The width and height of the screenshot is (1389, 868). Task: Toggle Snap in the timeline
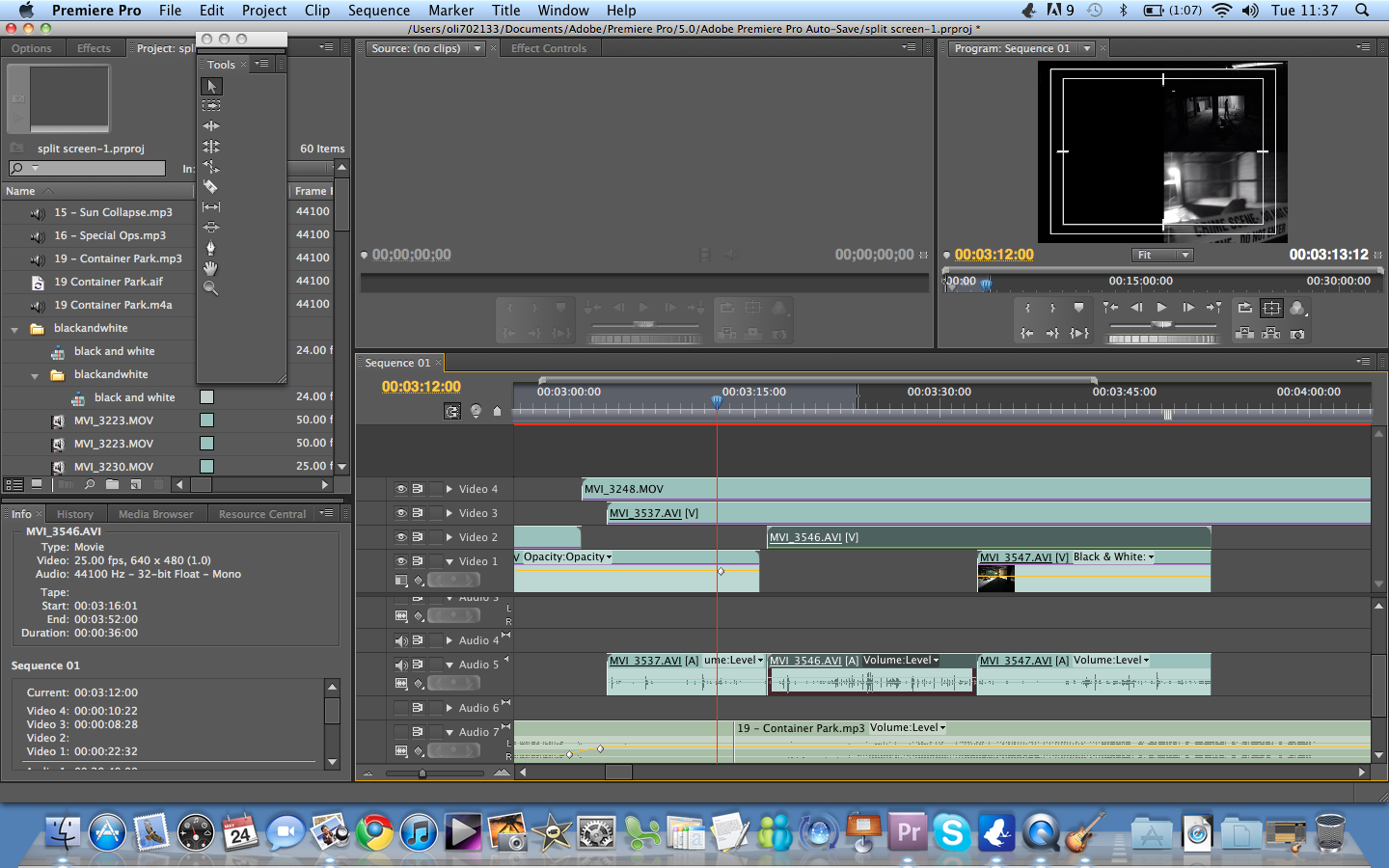[x=451, y=411]
